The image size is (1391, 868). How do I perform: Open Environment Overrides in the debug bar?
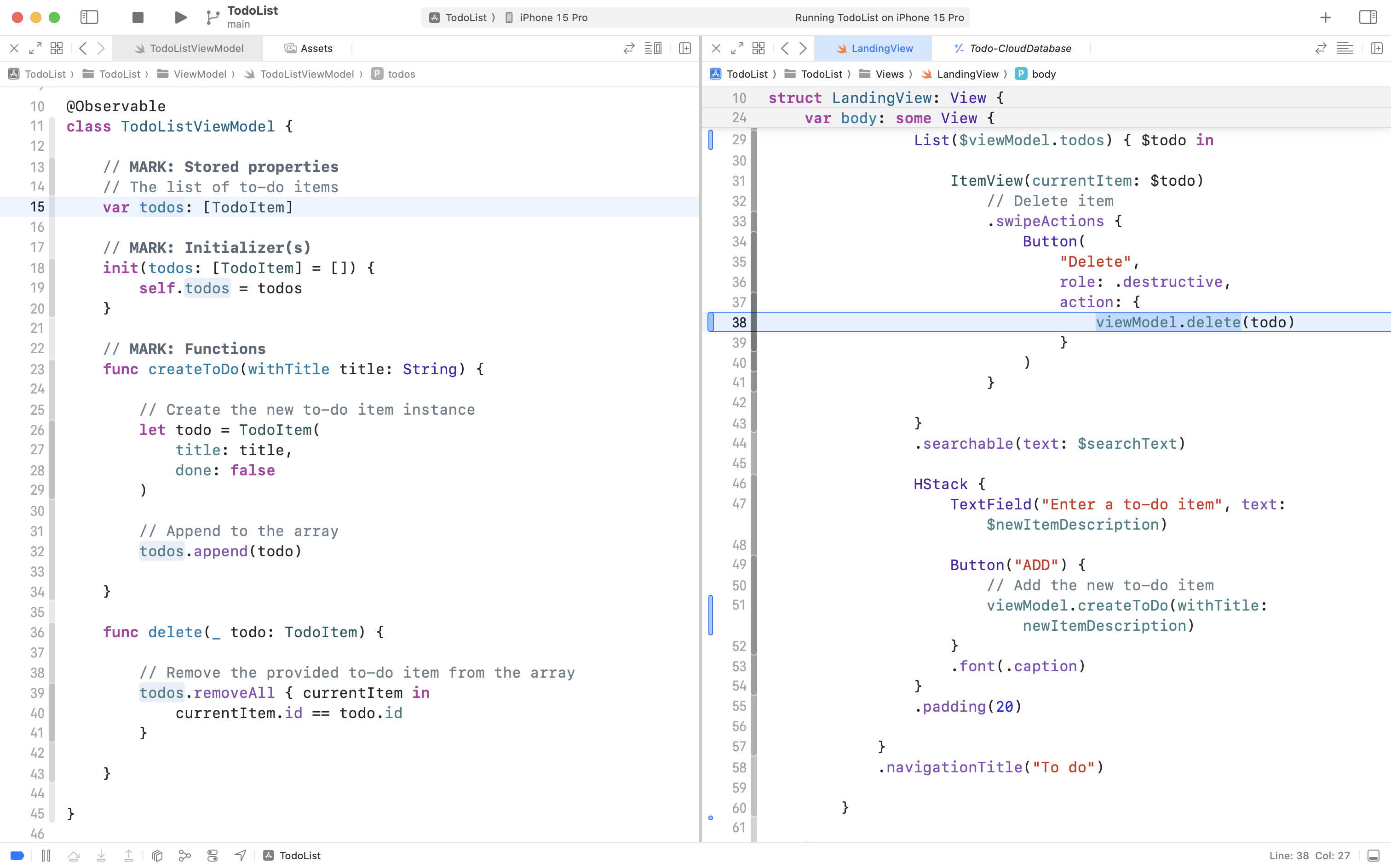click(x=213, y=856)
